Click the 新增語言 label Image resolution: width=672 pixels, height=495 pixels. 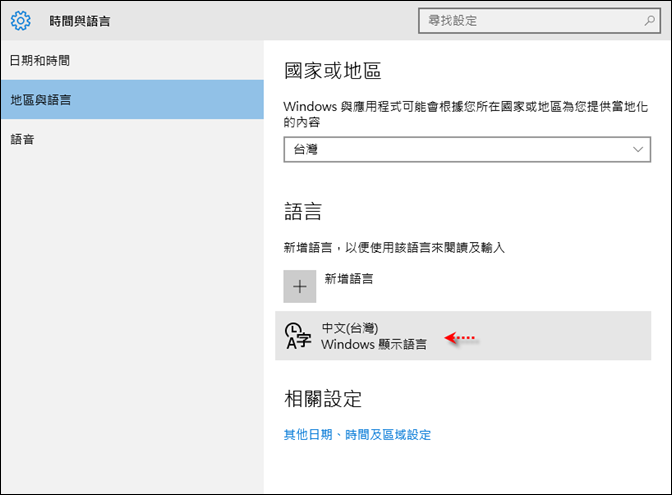click(348, 279)
